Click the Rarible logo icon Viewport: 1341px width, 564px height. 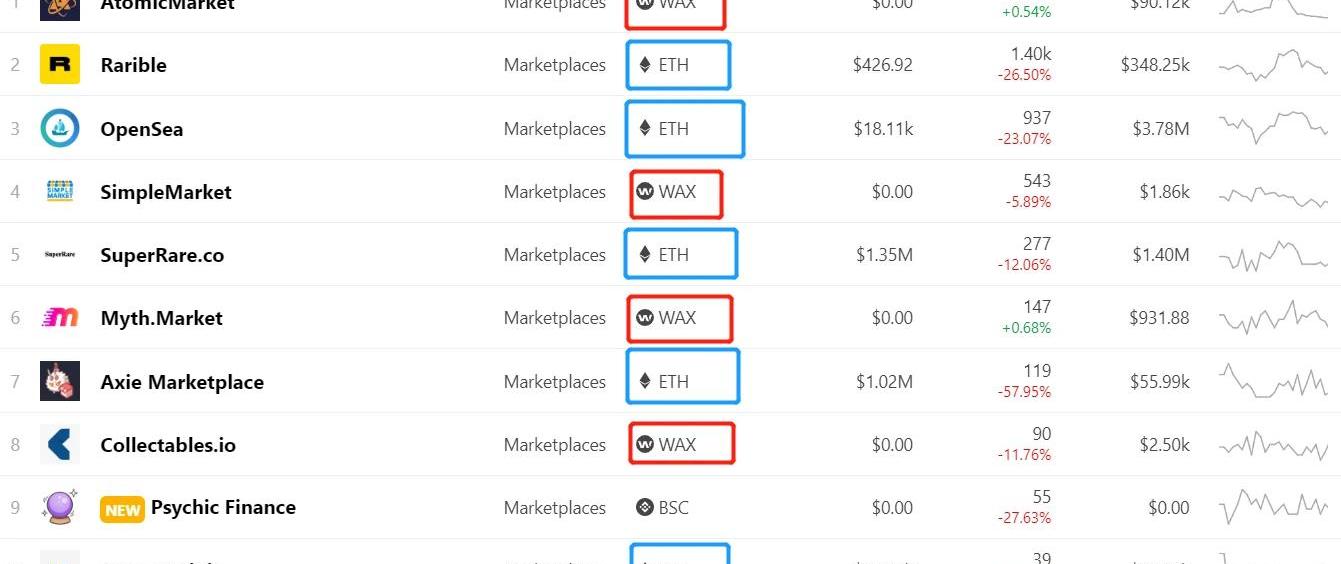click(x=60, y=65)
